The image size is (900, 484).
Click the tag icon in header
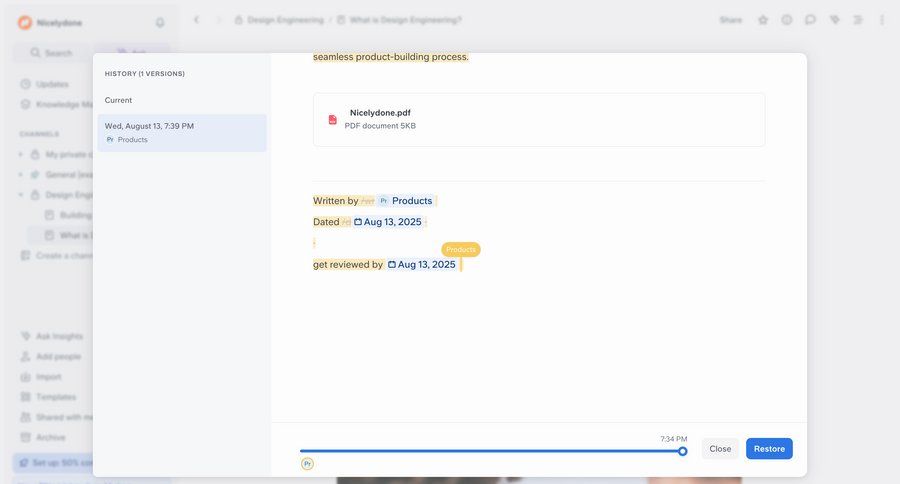click(835, 20)
